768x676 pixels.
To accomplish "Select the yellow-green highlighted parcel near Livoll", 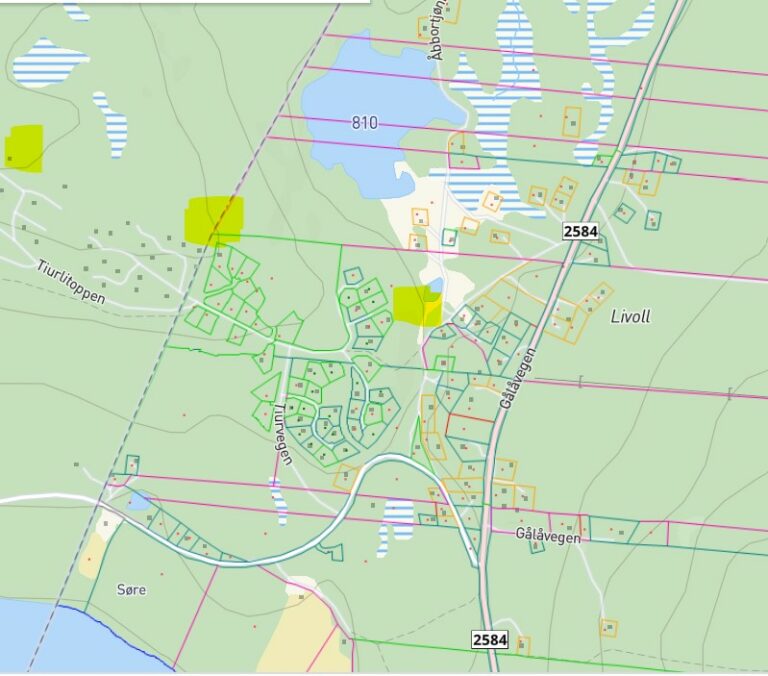I will (x=417, y=306).
